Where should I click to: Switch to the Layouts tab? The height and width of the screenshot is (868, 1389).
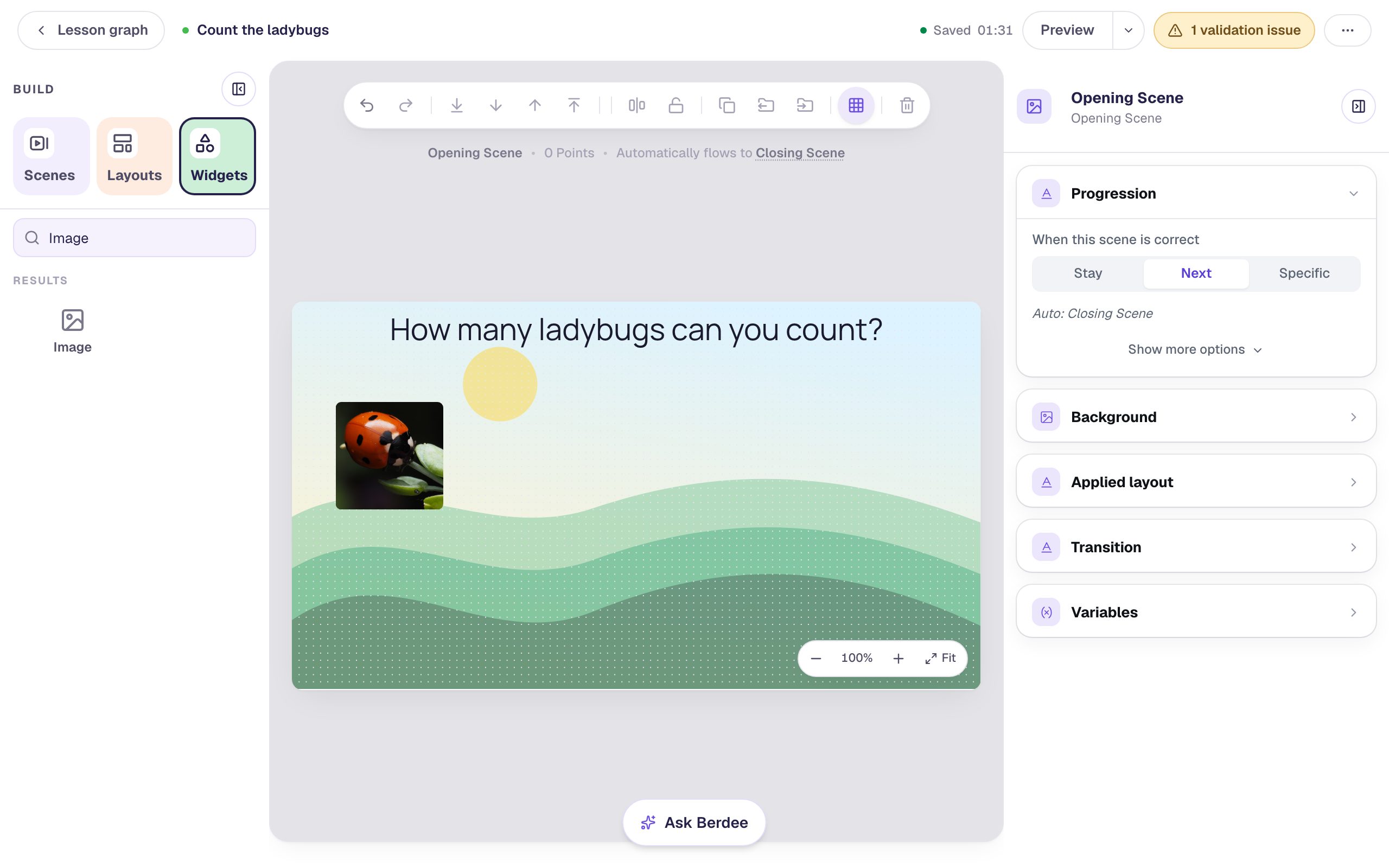point(135,156)
